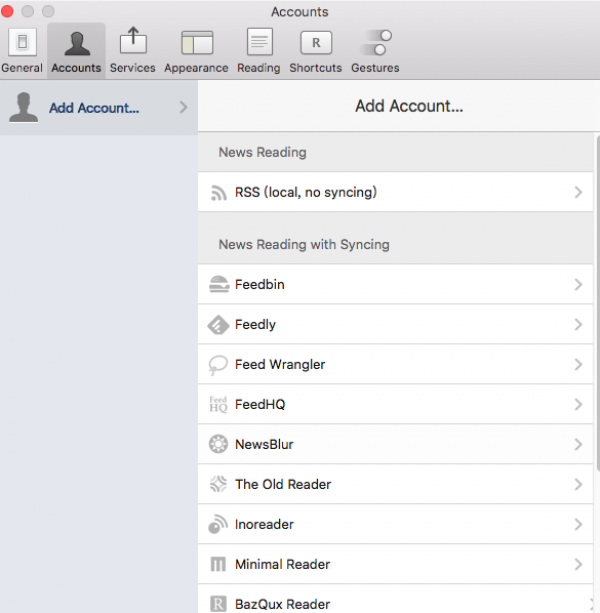Viewport: 600px width, 613px height.
Task: Open the General preferences icon
Action: (22, 42)
